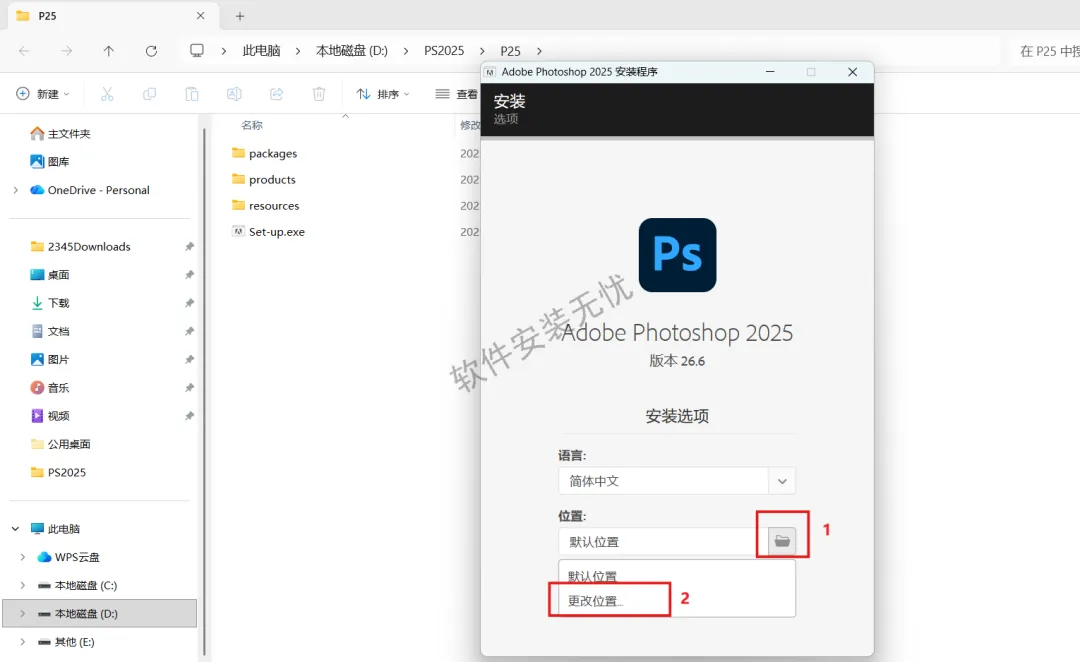Click the 默认位置 location field
The width and height of the screenshot is (1080, 662).
(663, 541)
